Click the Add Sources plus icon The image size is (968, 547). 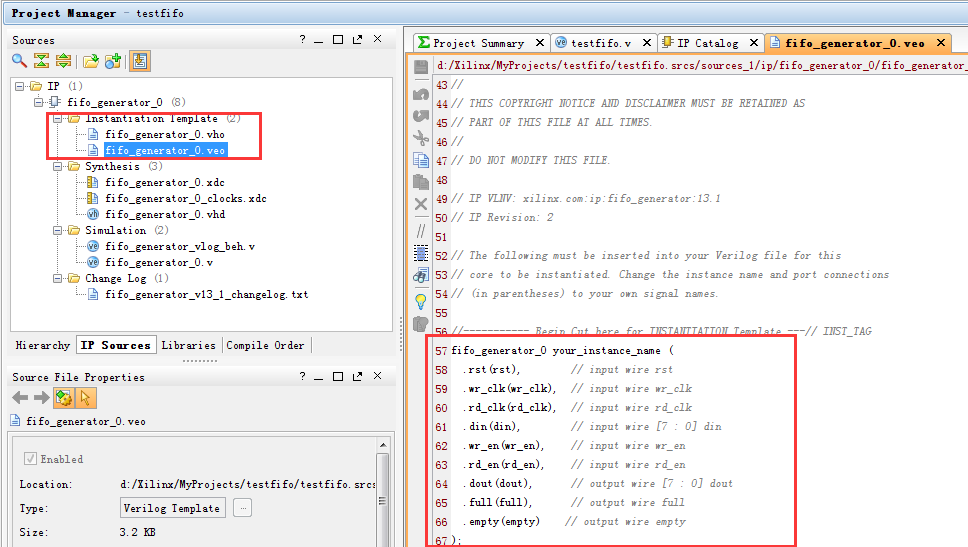point(113,61)
